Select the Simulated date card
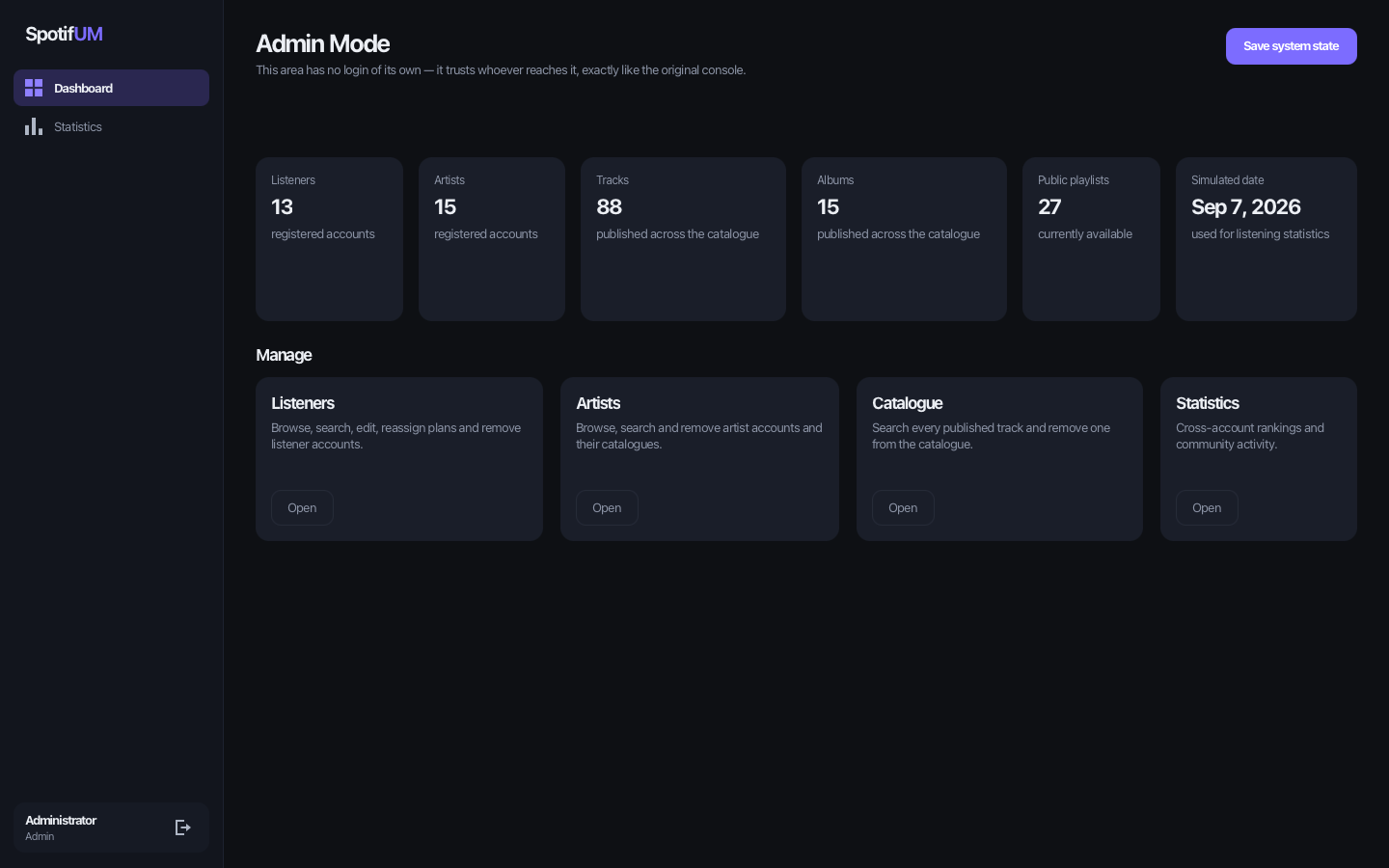1389x868 pixels. pos(1266,239)
